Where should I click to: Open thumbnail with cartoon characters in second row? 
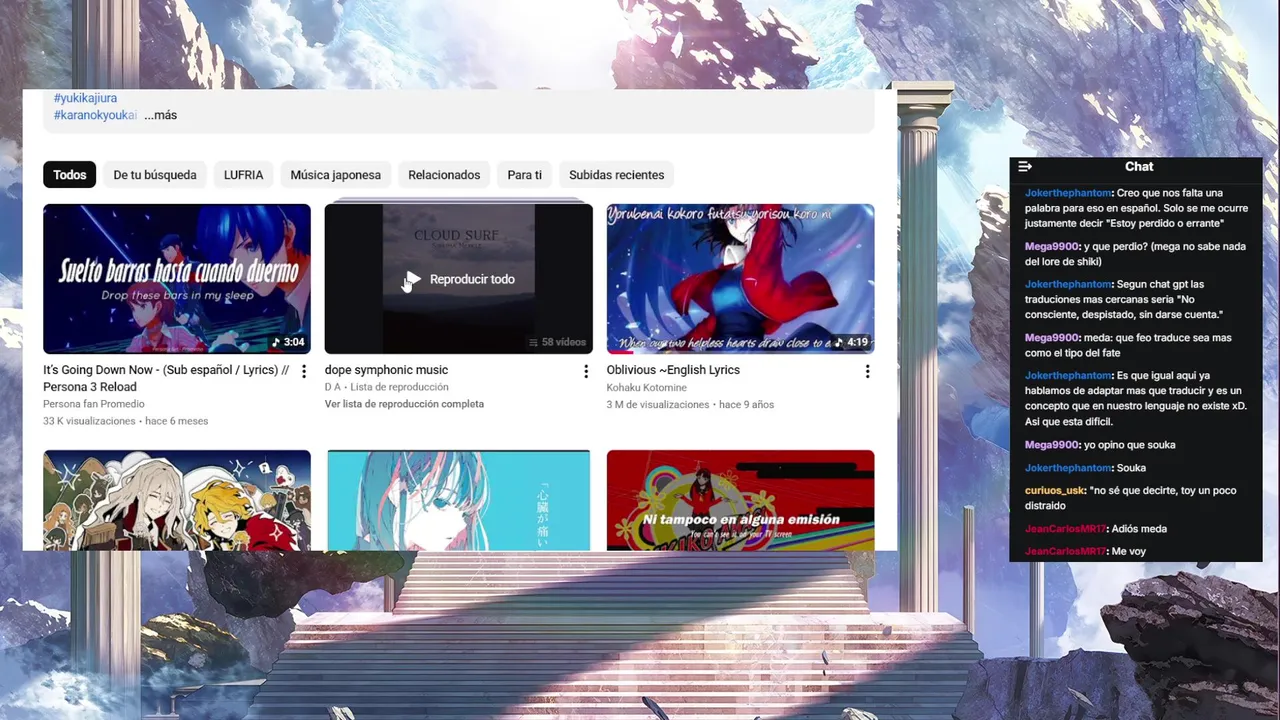pyautogui.click(x=177, y=500)
